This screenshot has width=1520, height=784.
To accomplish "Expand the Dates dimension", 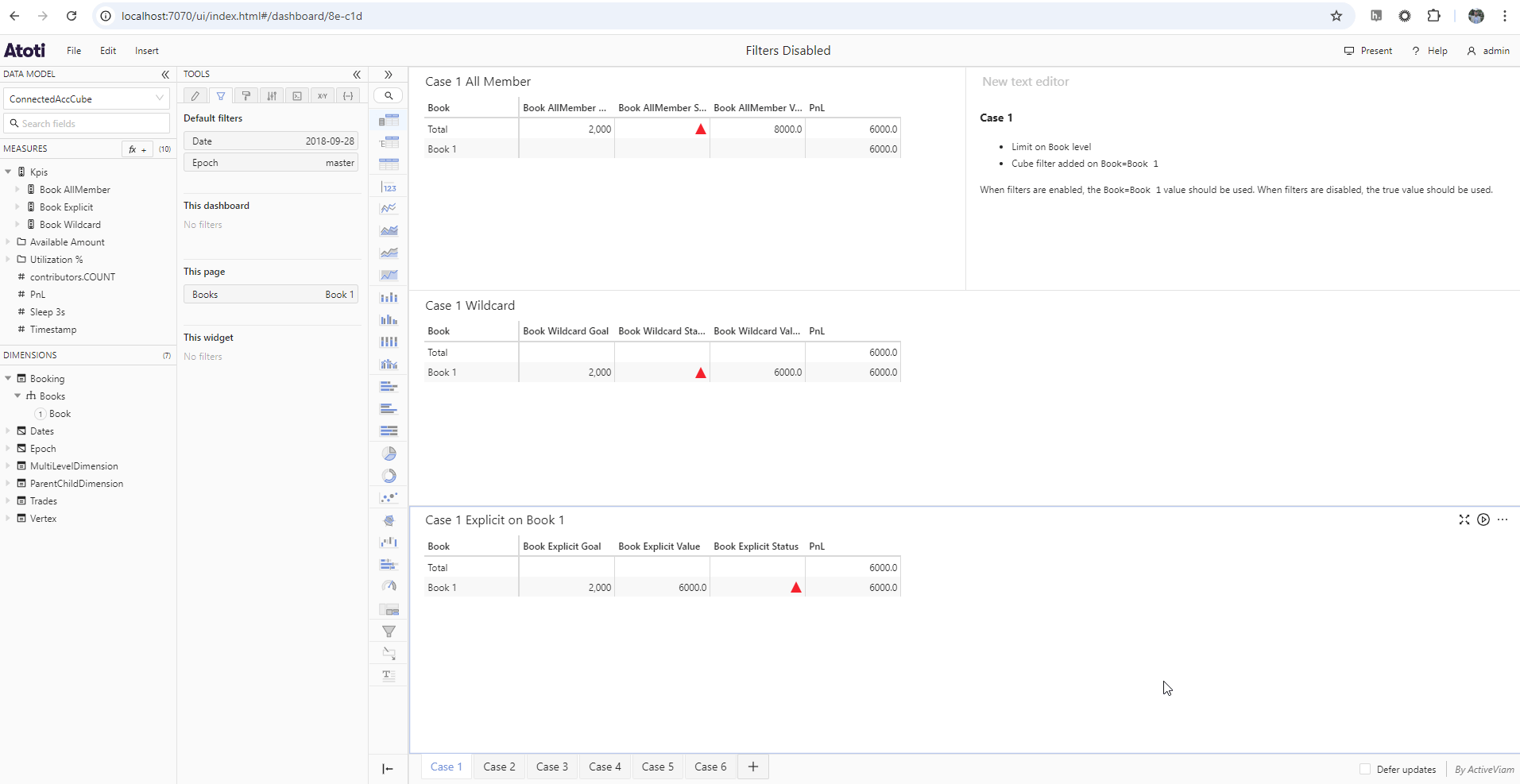I will 8,431.
